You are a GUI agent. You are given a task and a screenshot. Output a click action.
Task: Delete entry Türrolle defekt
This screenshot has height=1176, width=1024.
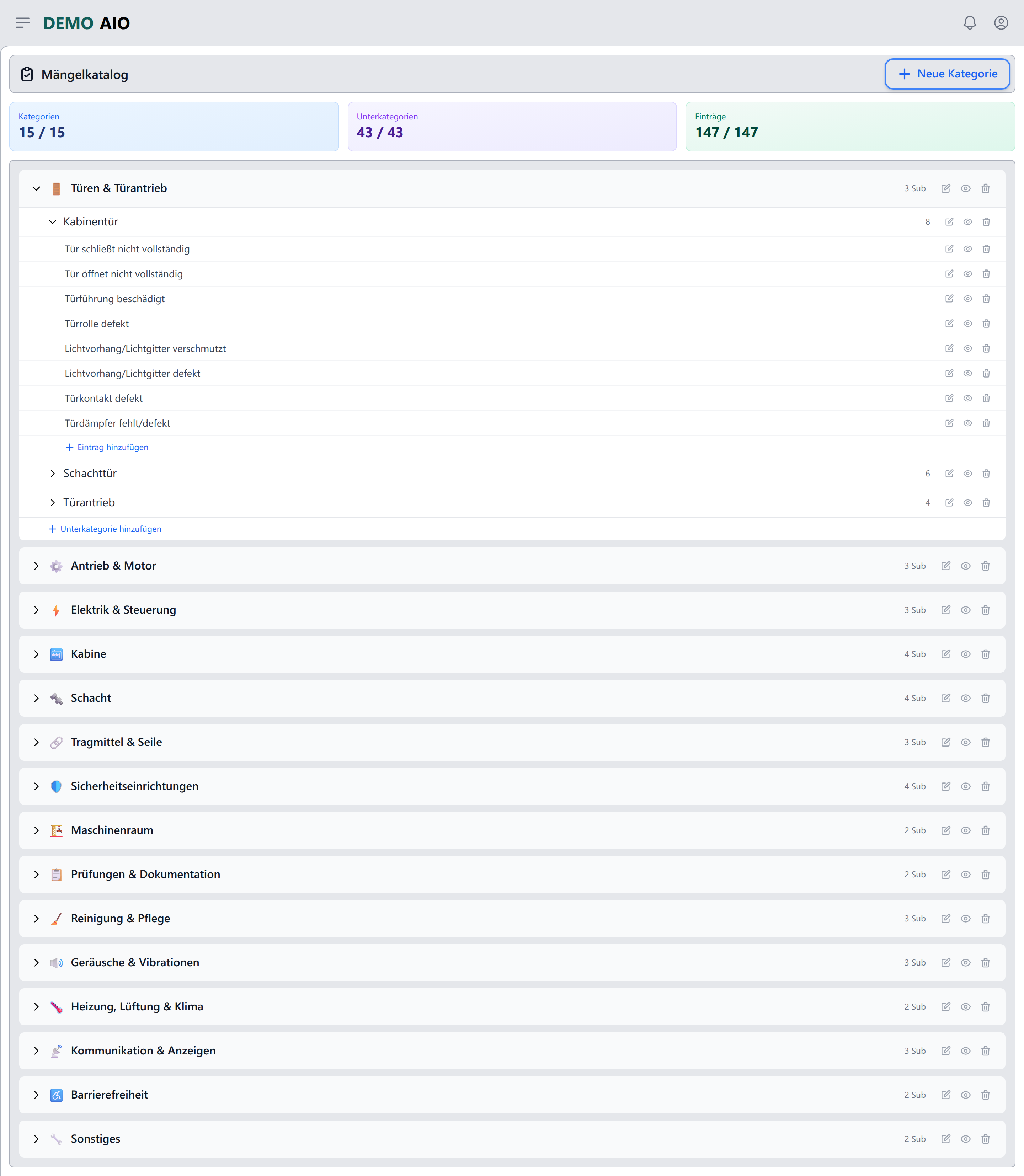[x=986, y=324]
